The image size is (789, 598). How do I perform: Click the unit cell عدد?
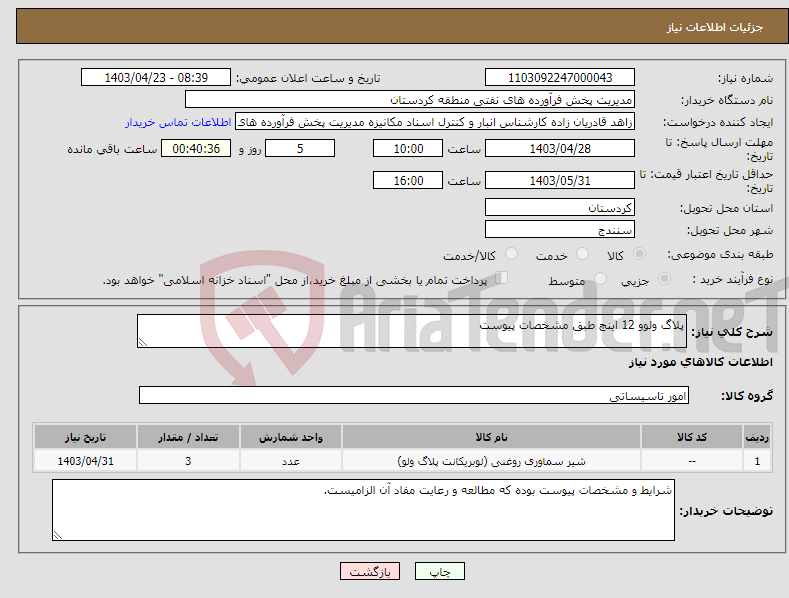point(291,461)
